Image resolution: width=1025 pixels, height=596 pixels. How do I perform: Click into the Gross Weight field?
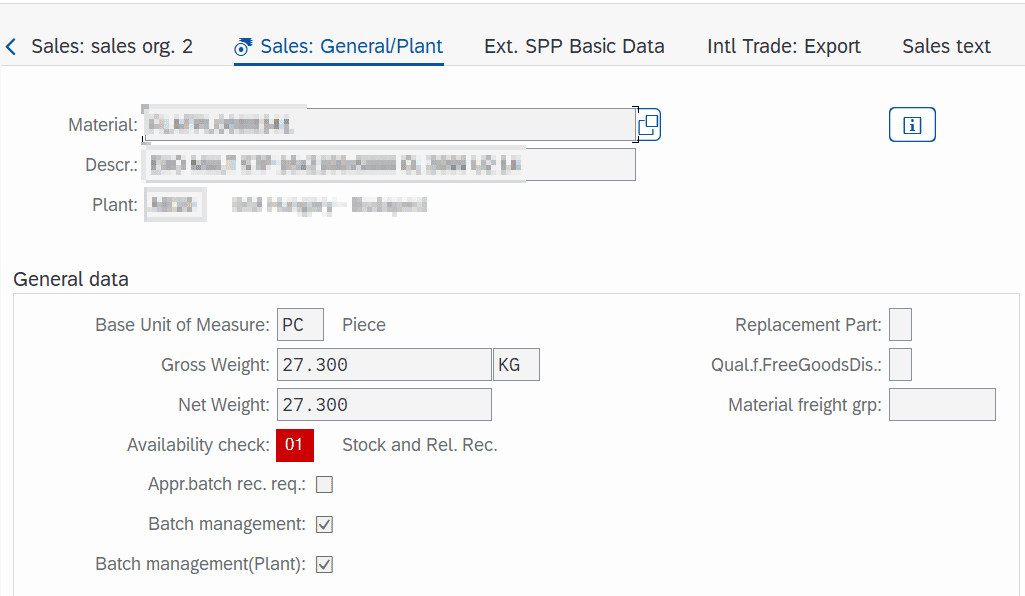[384, 365]
